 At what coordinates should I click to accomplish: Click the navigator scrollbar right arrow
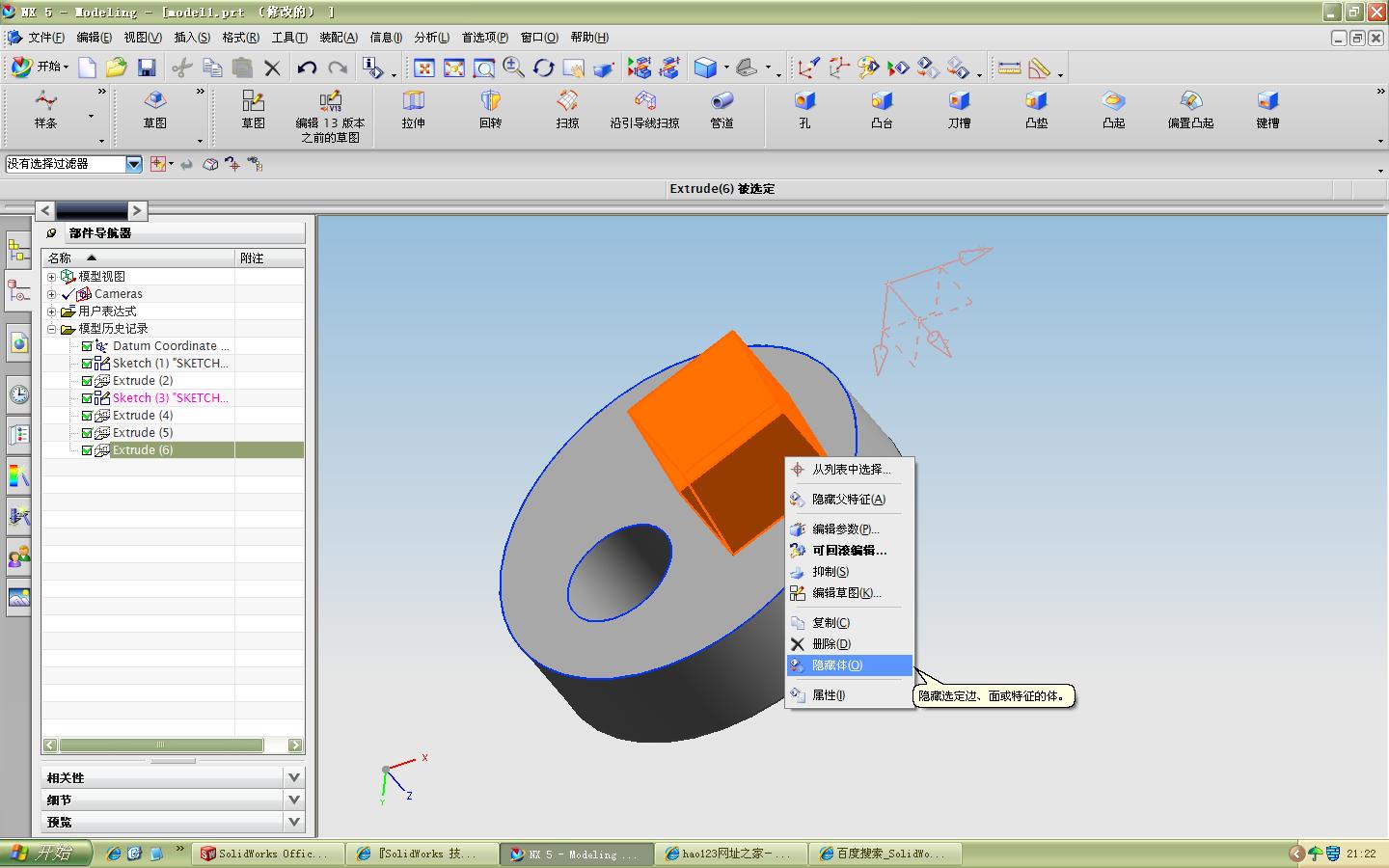(x=295, y=746)
